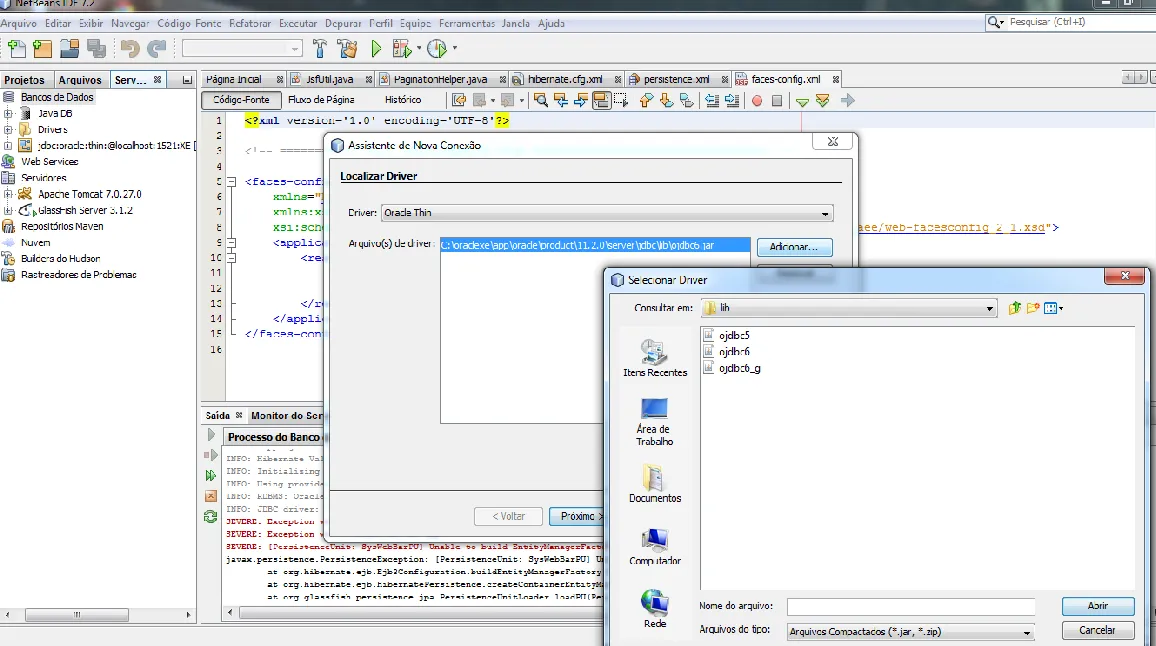Click the New File toolbar icon
Image resolution: width=1156 pixels, height=646 pixels.
pyautogui.click(x=15, y=48)
